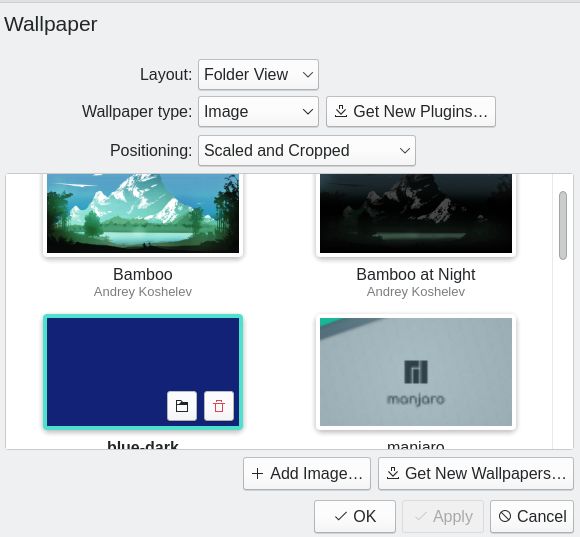Click the checkmark icon on OK
Screen dimensions: 580x537
340,516
